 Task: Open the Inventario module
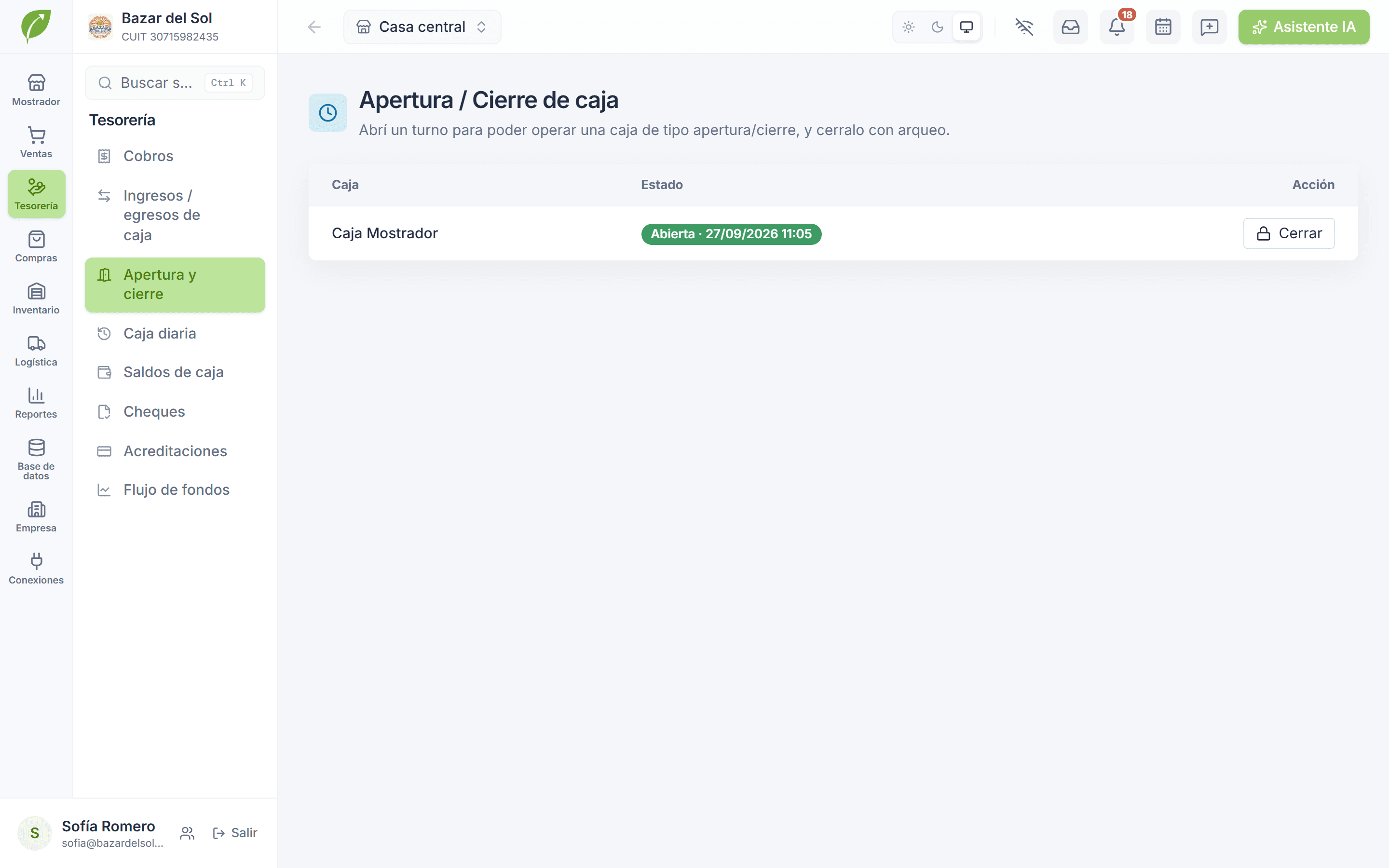[x=36, y=298]
